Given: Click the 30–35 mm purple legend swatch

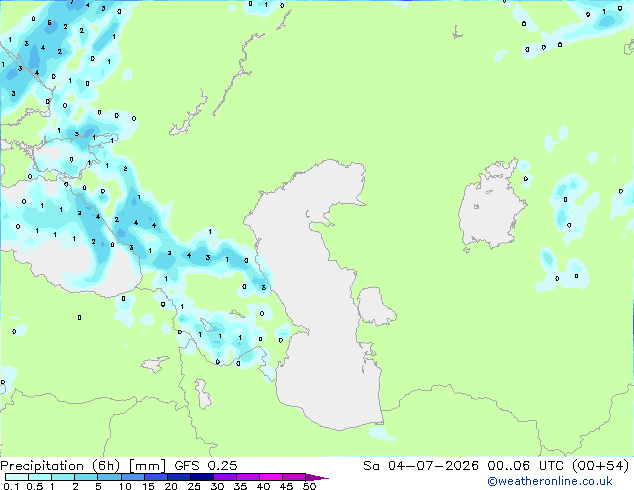Looking at the screenshot, I should coord(225,477).
